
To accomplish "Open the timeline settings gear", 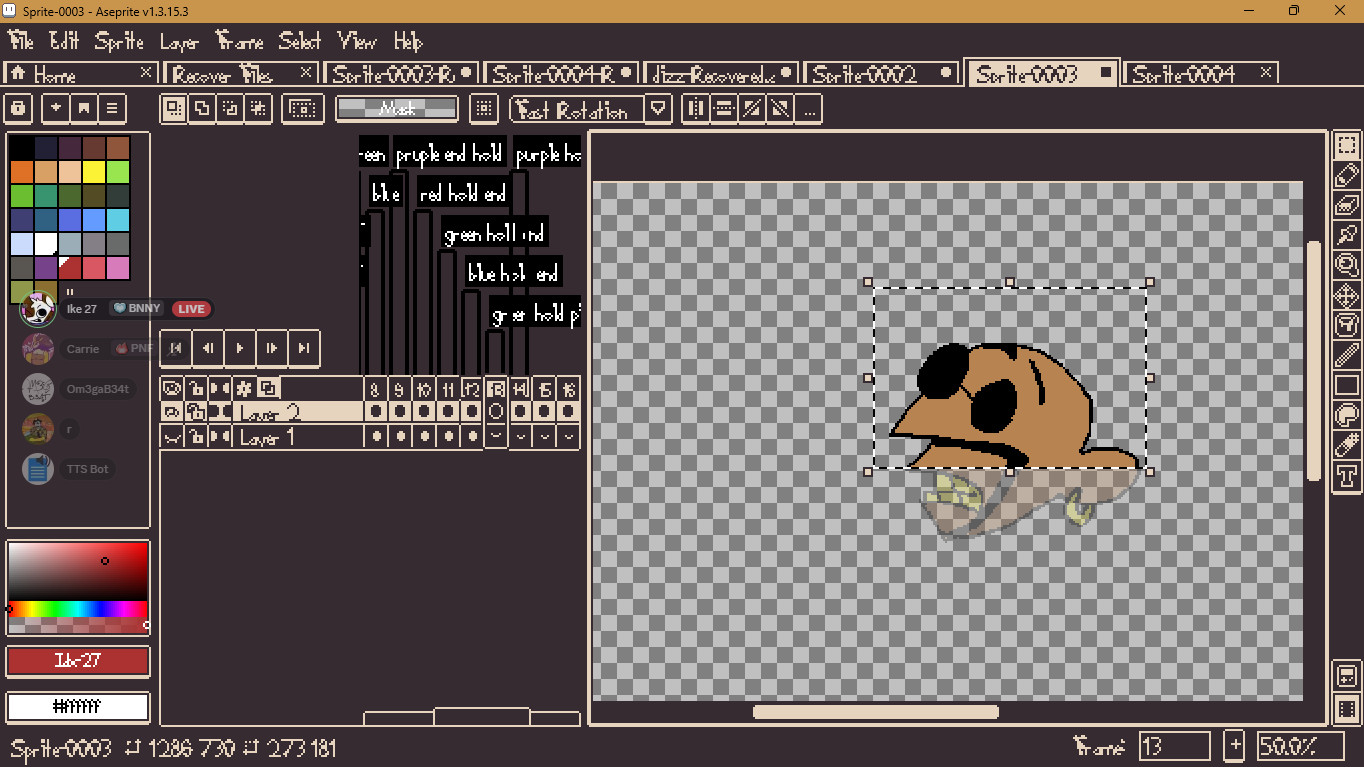I will tap(244, 388).
